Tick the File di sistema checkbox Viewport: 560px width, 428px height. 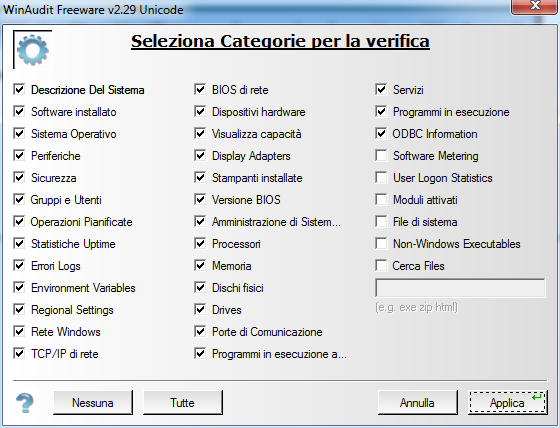click(381, 222)
